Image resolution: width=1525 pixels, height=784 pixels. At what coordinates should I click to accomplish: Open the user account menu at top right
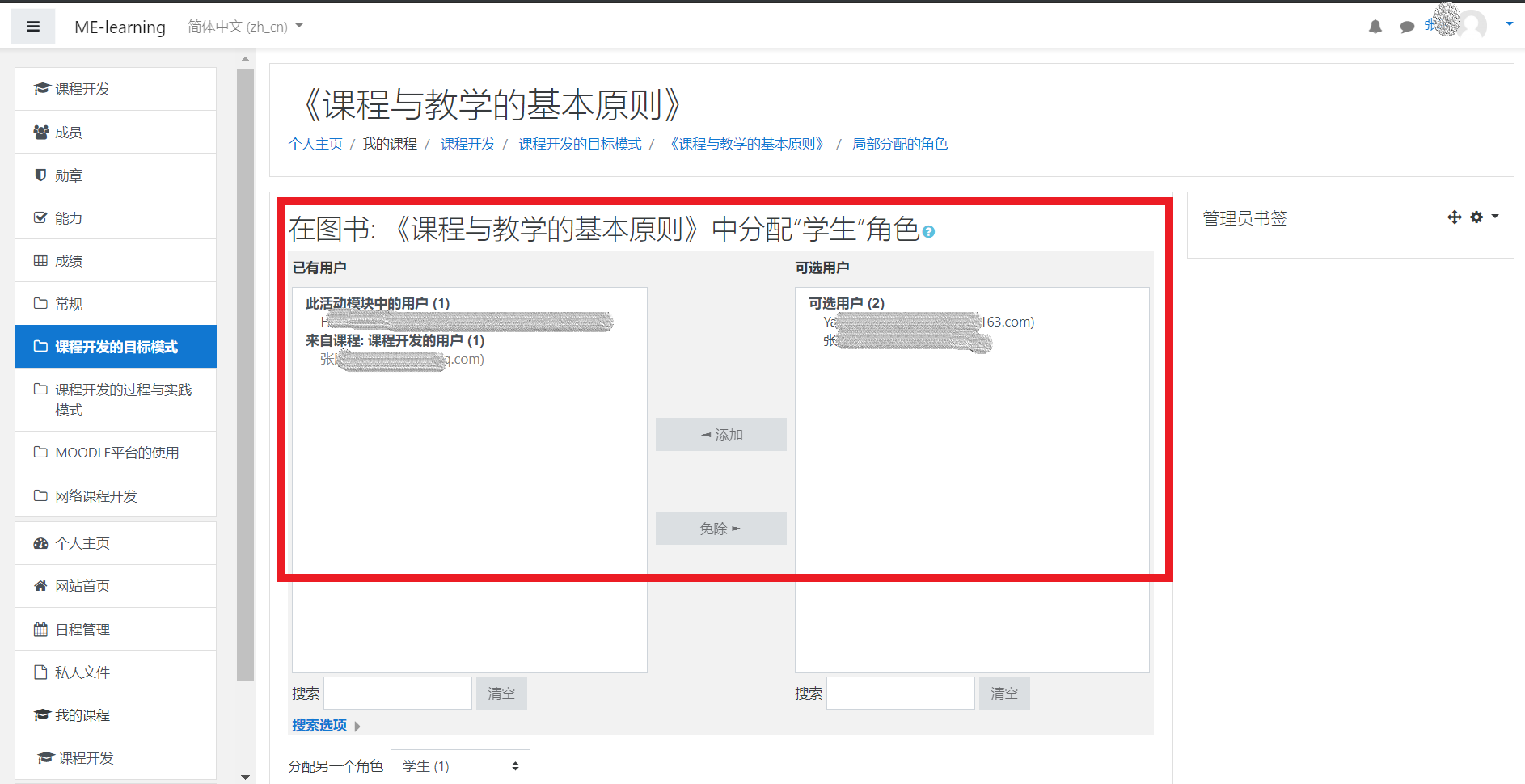[x=1509, y=23]
